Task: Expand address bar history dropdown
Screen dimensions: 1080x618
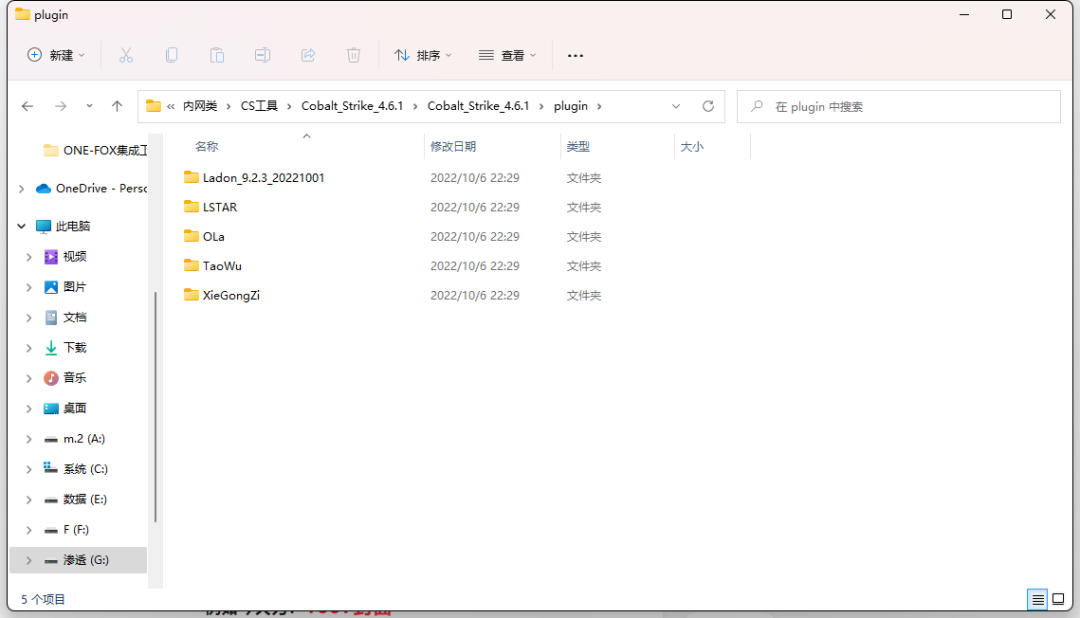Action: [676, 106]
